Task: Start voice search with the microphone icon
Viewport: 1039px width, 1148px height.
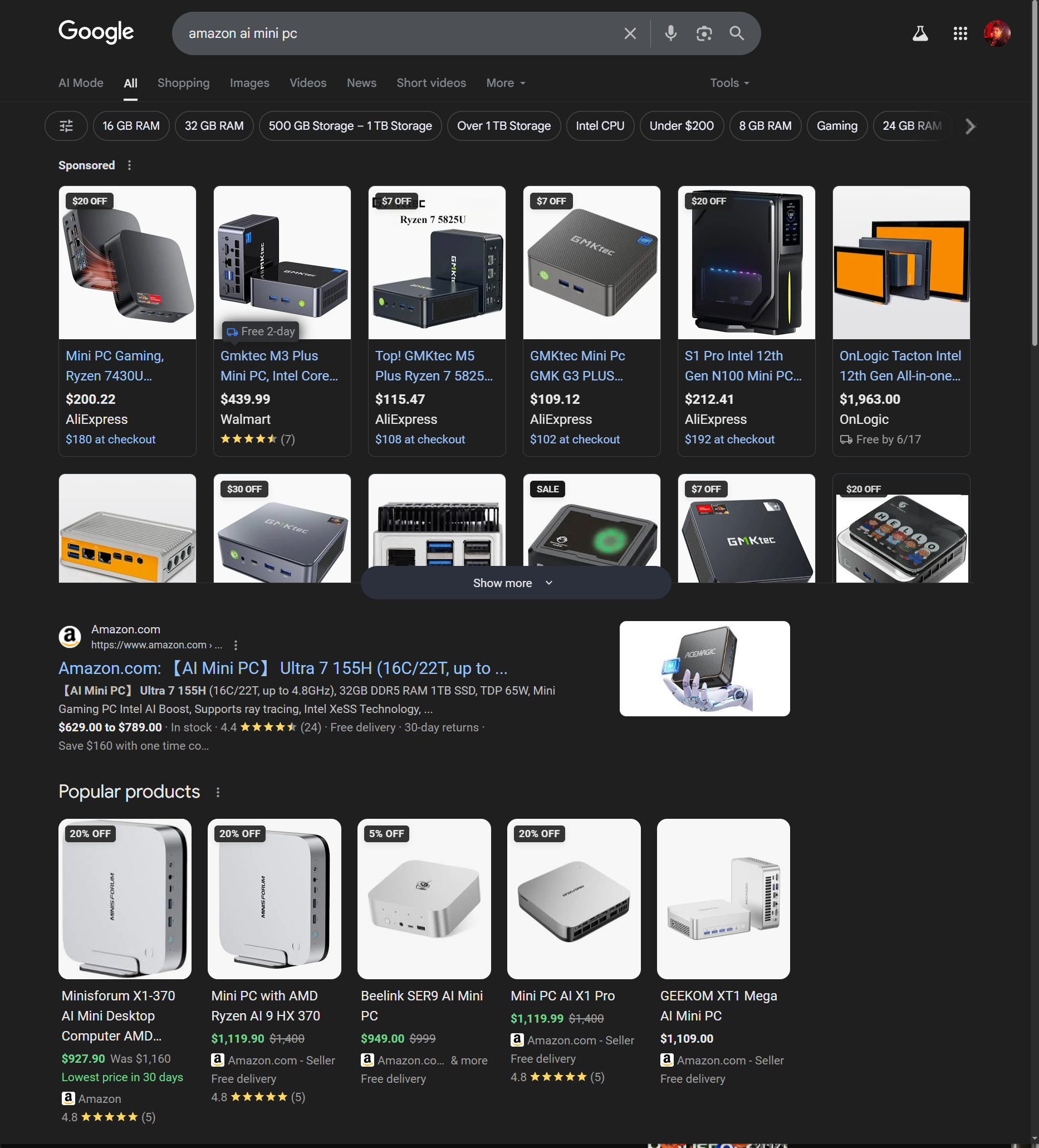Action: coord(670,33)
